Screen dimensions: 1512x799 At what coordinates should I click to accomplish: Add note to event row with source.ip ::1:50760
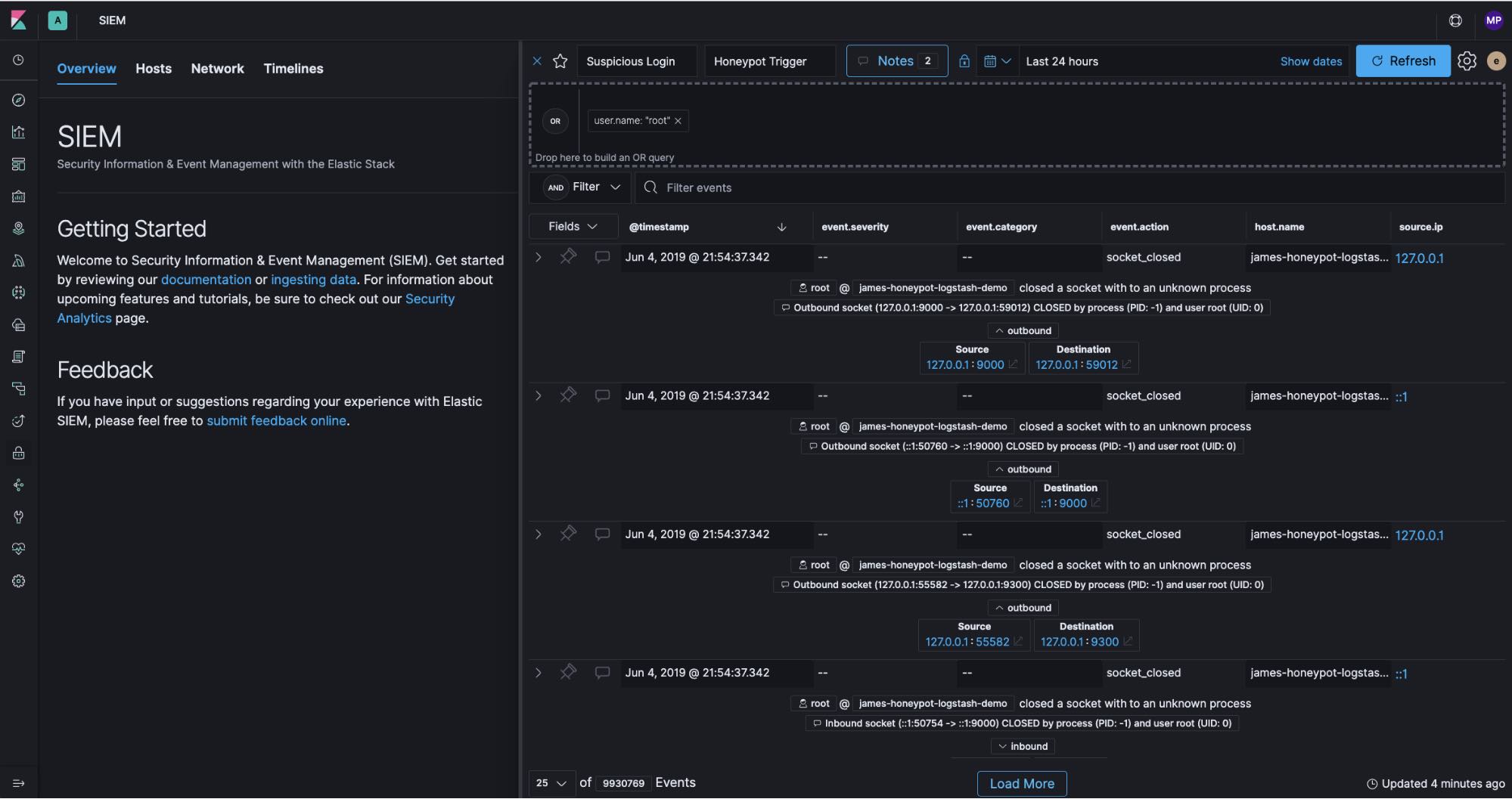tap(602, 395)
